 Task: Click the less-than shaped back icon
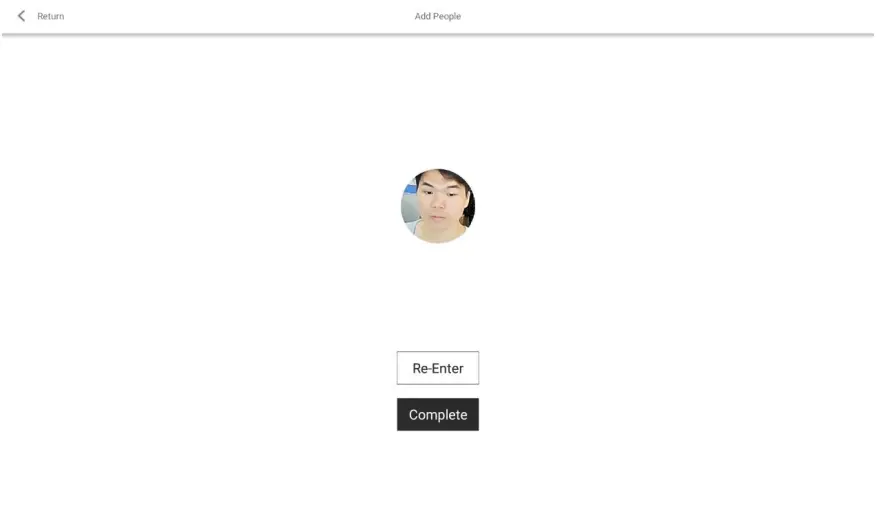click(21, 16)
